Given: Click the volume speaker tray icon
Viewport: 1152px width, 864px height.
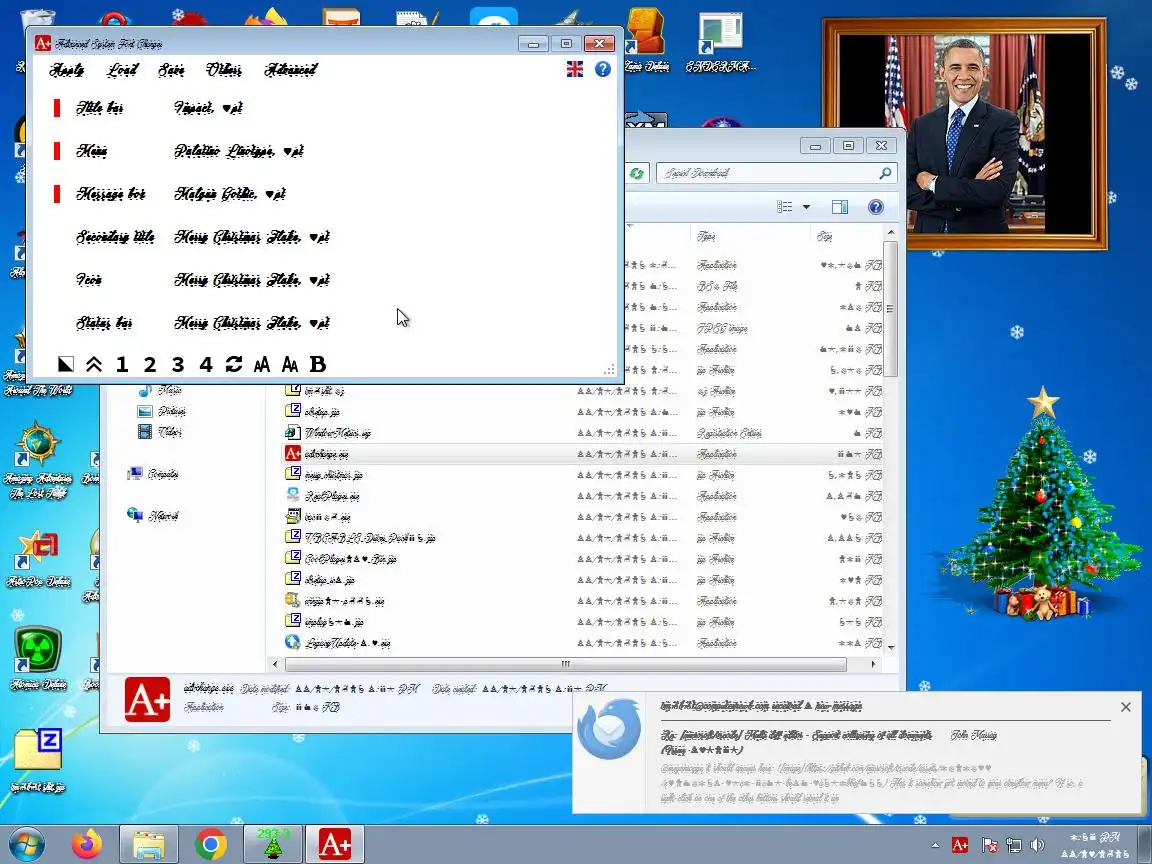Looking at the screenshot, I should [x=1037, y=845].
